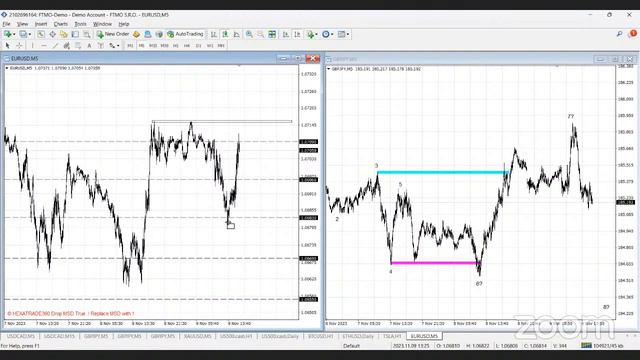Image resolution: width=640 pixels, height=360 pixels.
Task: Toggle the Terminal panel icon
Action: [x=75, y=34]
